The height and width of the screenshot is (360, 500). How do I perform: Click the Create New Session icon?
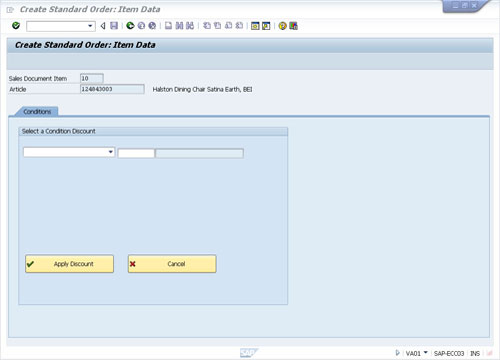pos(255,26)
